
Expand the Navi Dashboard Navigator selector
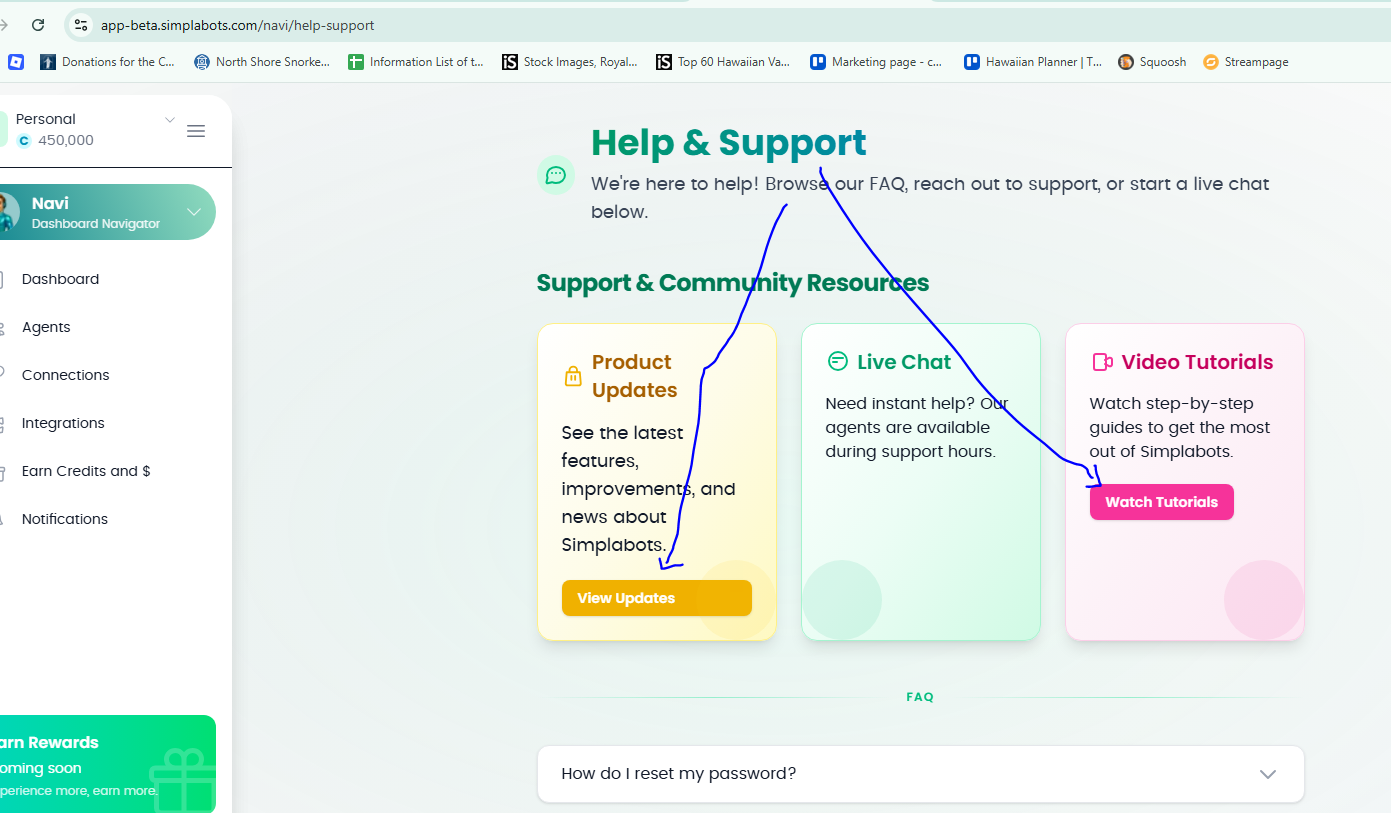194,212
